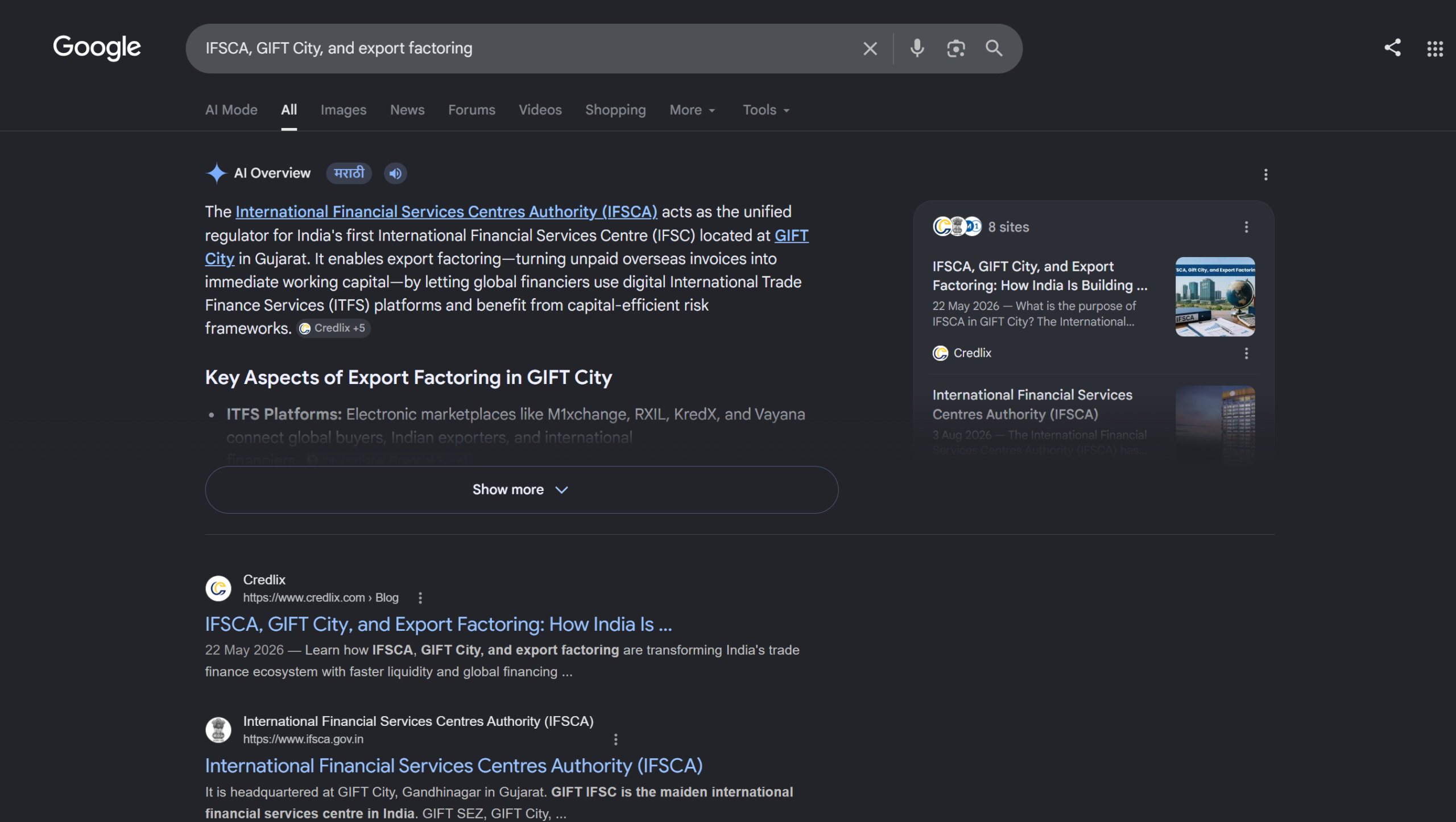Toggle AI Overview audio listen speaker button
Screen dimensions: 1456x822
395,174
